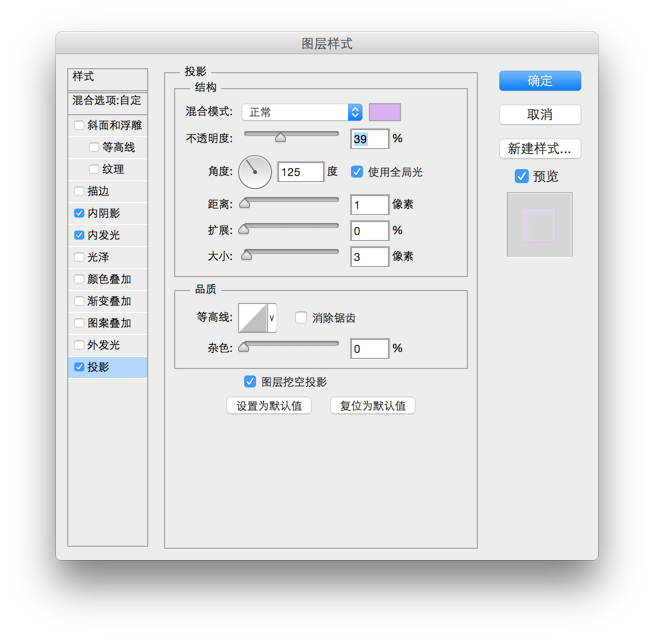Screen dimensions: 654x640
Task: Select the 渐变叠加 style entry
Action: click(x=109, y=301)
